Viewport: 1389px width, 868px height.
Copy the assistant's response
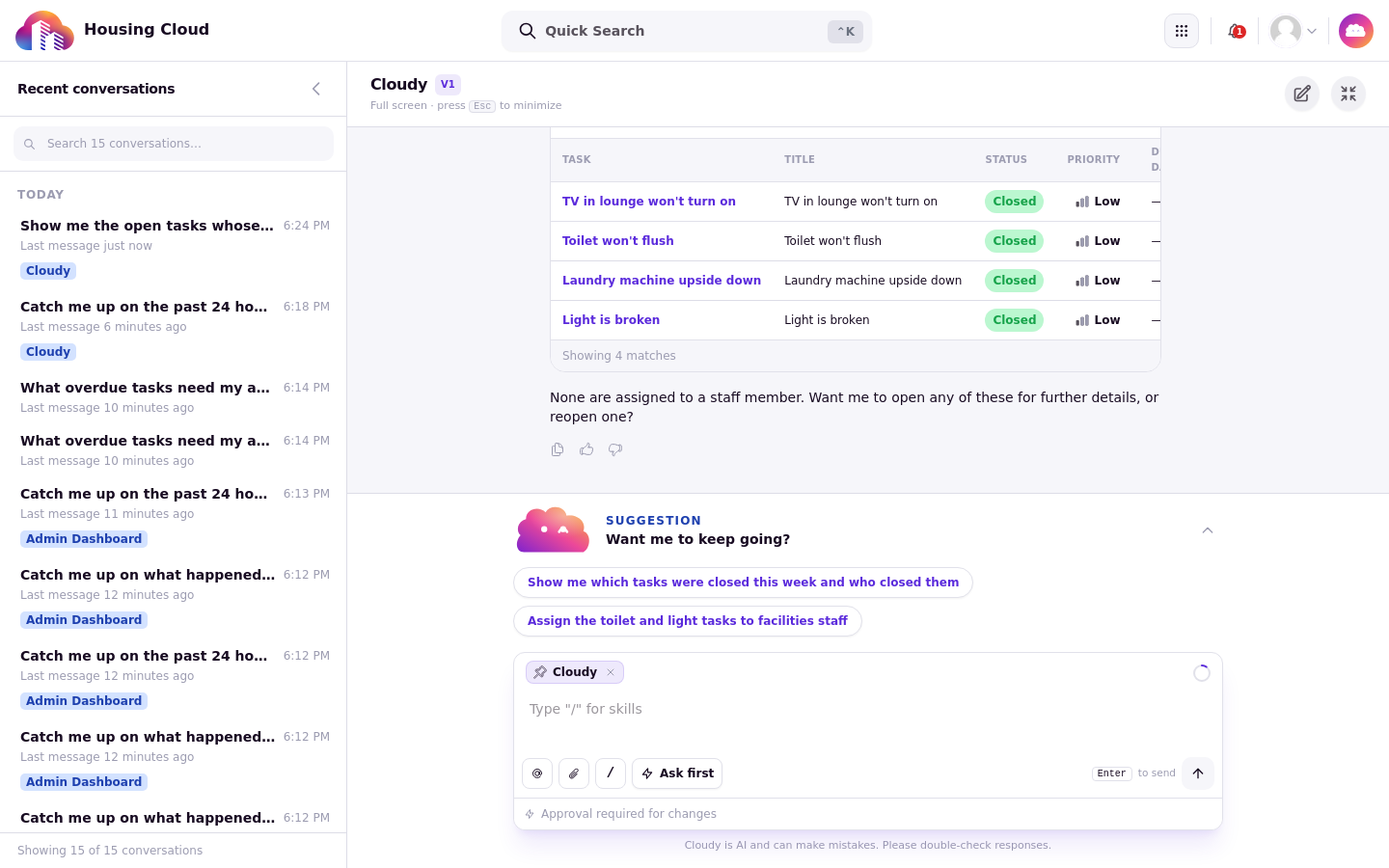tap(558, 449)
